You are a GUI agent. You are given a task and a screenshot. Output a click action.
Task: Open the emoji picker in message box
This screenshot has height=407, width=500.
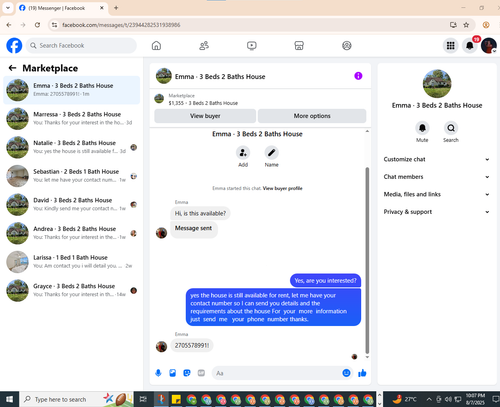pyautogui.click(x=346, y=373)
